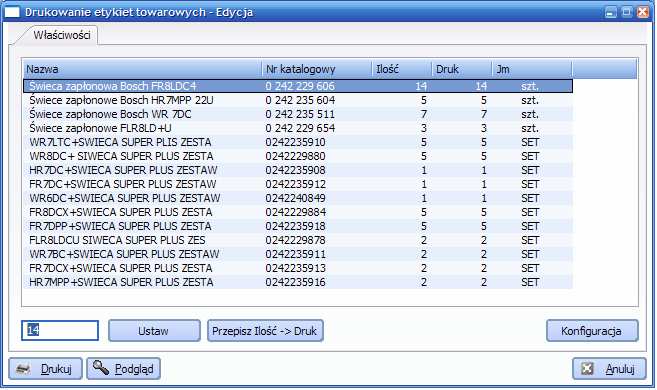Select row HR7MPP+SWIECA SUPER PLUS ZESTA
Screen dimensions: 657x390
(298, 282)
